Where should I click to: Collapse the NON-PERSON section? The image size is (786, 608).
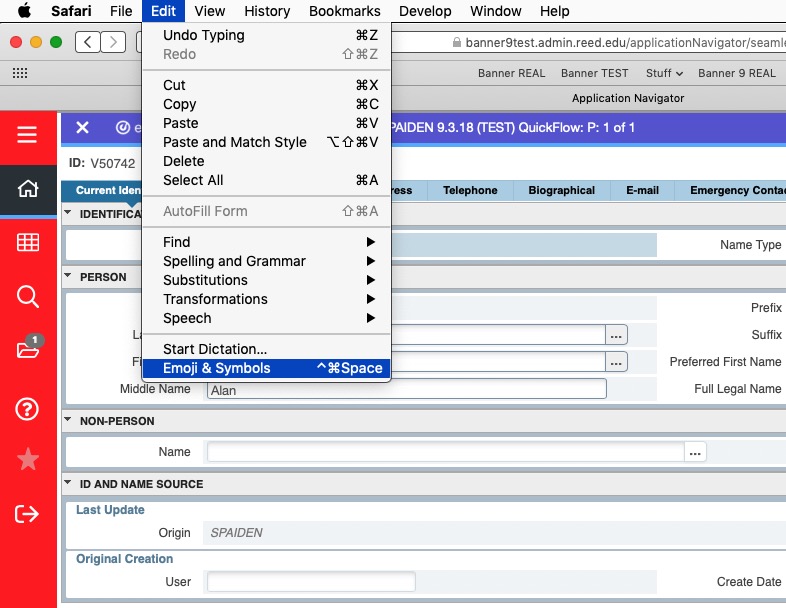pyautogui.click(x=68, y=421)
